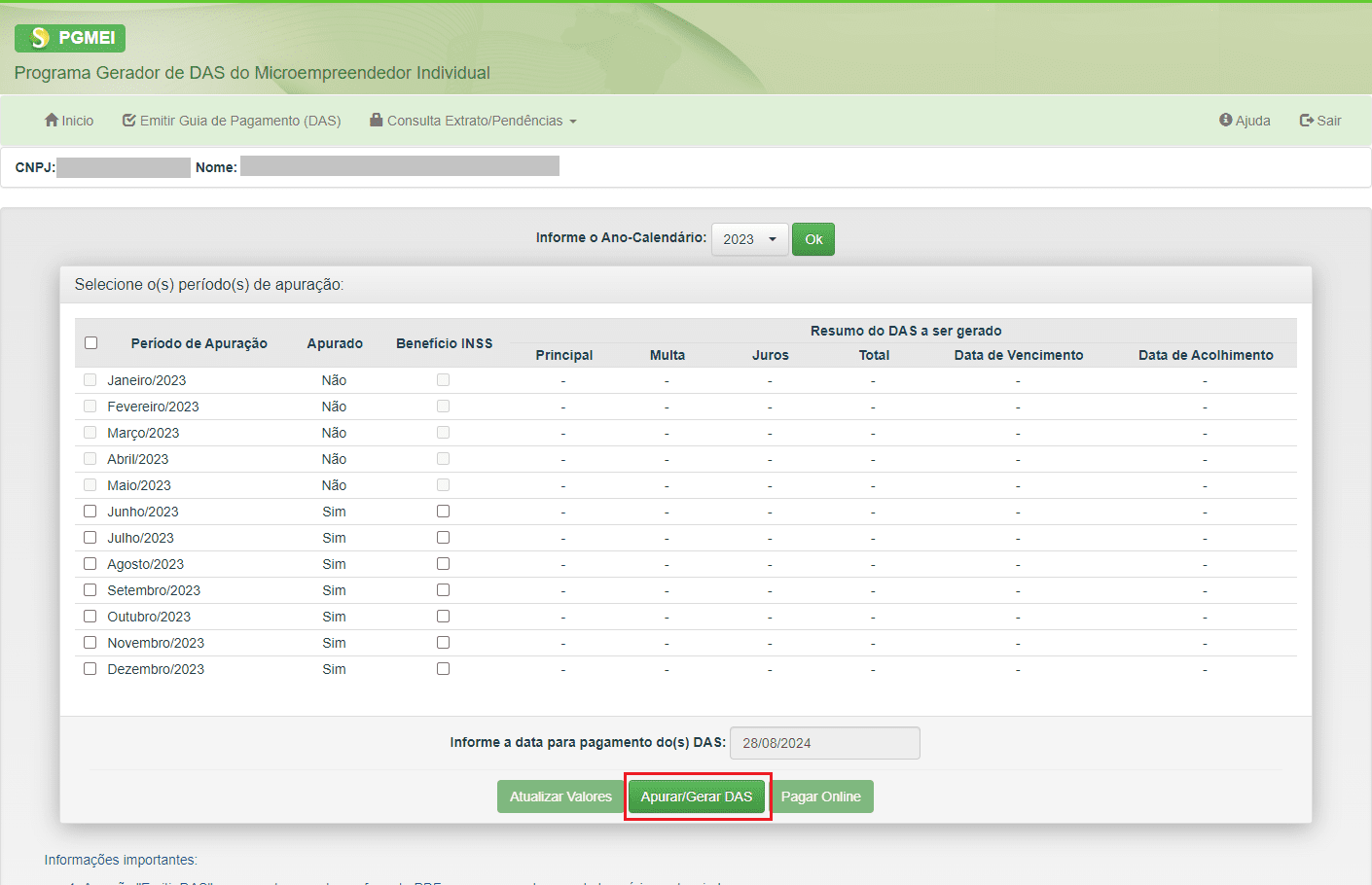
Task: Click the lock icon on Consulta Extrato/Pendências
Action: [x=375, y=121]
